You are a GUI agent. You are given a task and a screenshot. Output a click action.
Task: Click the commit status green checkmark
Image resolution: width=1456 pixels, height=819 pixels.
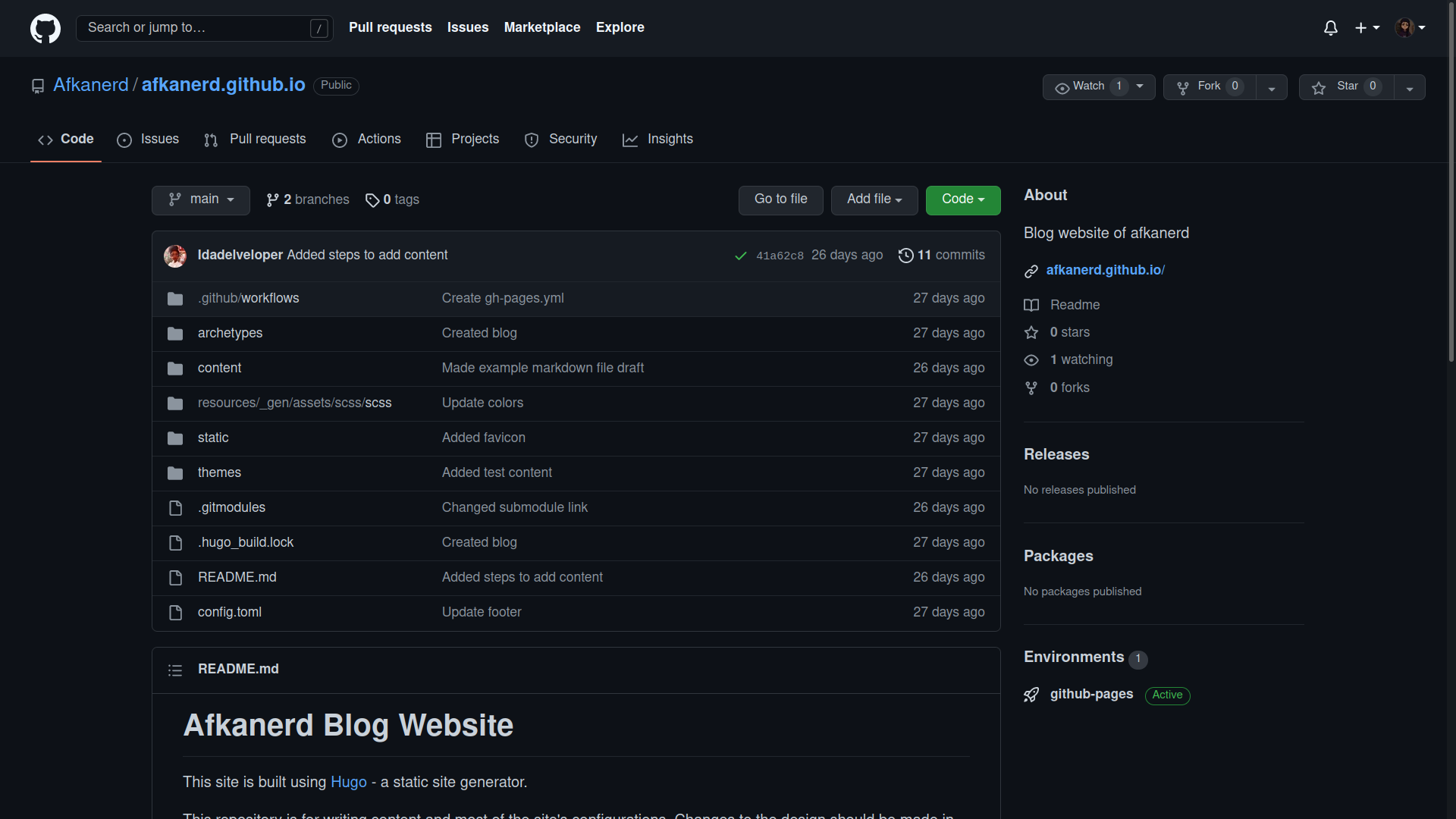741,256
